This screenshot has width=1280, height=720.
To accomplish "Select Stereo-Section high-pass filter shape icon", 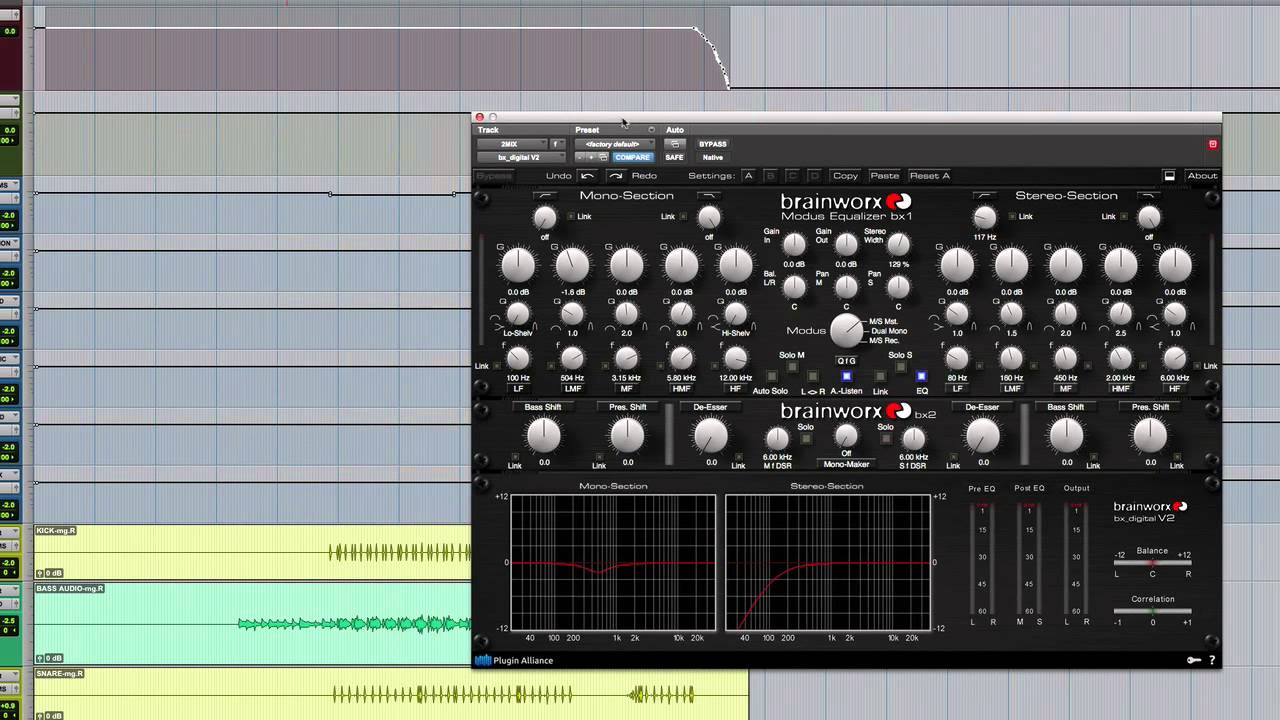I will [985, 196].
